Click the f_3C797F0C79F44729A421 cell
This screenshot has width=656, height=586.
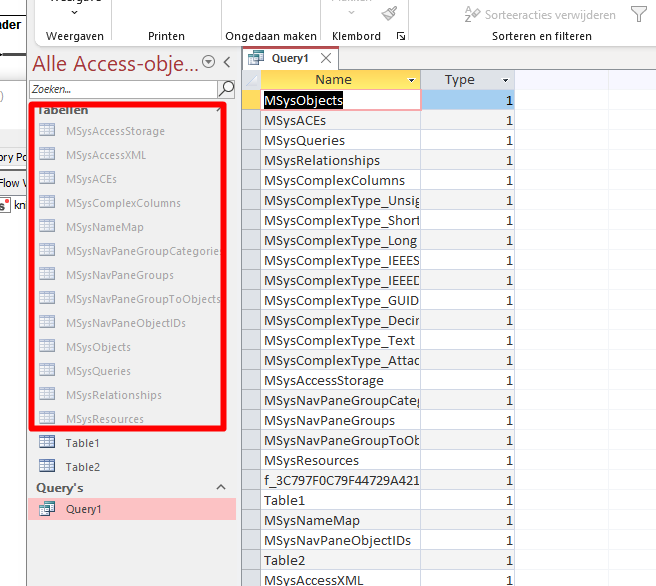tap(340, 481)
